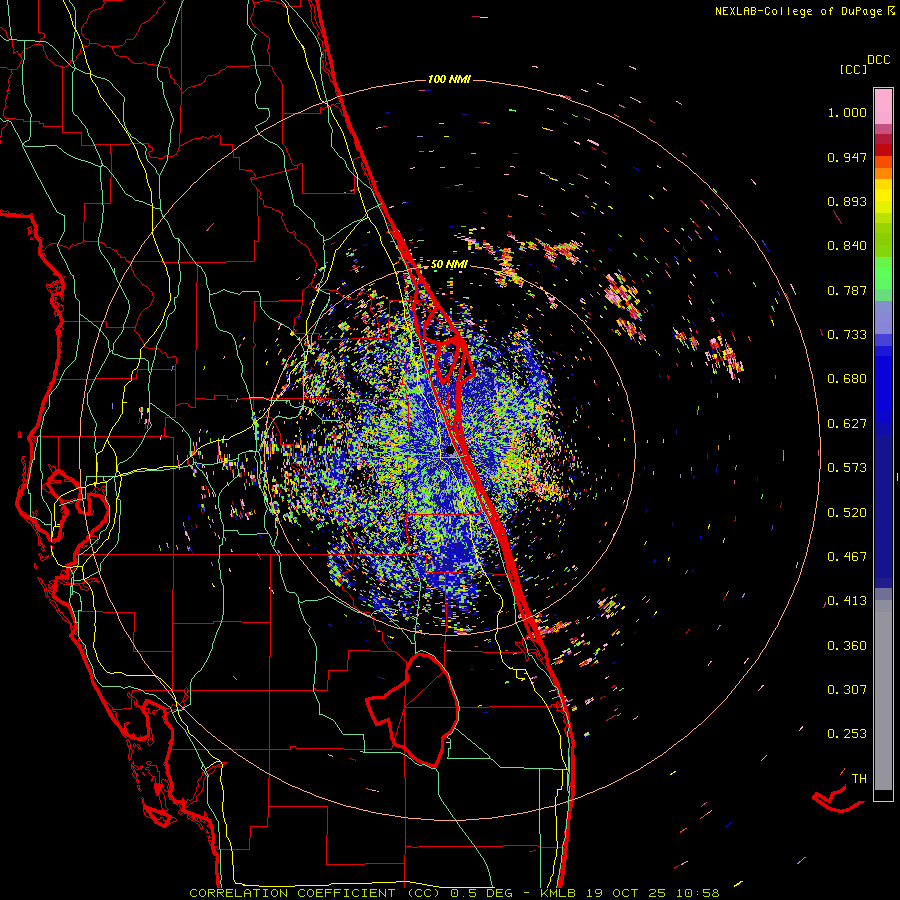Click the 0.627 value on the color scale
900x900 pixels.
tap(847, 424)
